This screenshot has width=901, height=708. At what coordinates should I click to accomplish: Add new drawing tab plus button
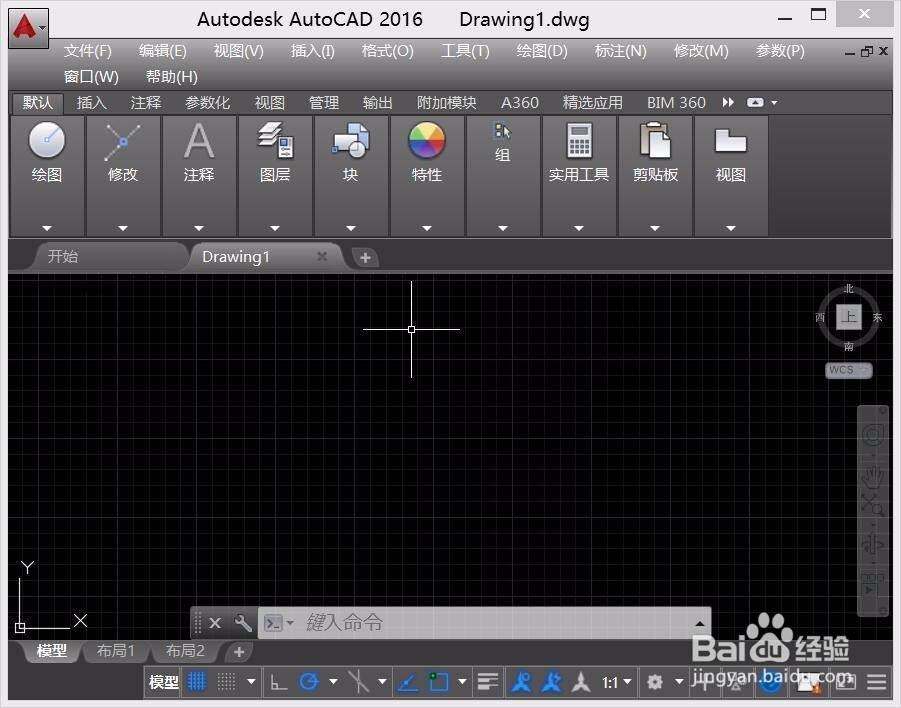pos(365,257)
